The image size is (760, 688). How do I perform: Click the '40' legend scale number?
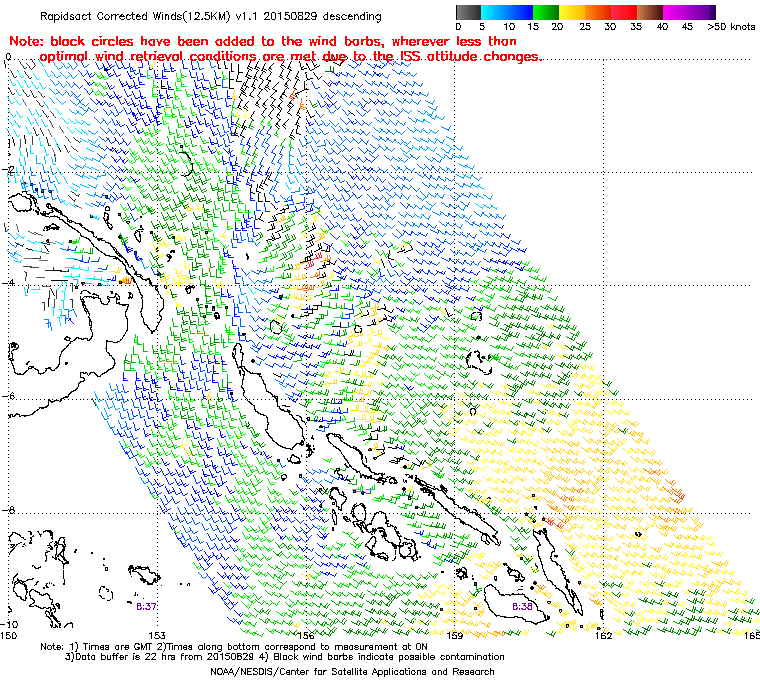tap(662, 27)
